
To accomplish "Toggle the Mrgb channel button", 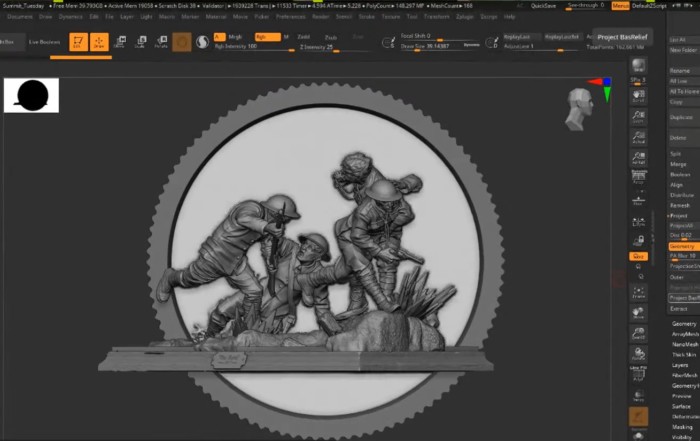I will (236, 36).
